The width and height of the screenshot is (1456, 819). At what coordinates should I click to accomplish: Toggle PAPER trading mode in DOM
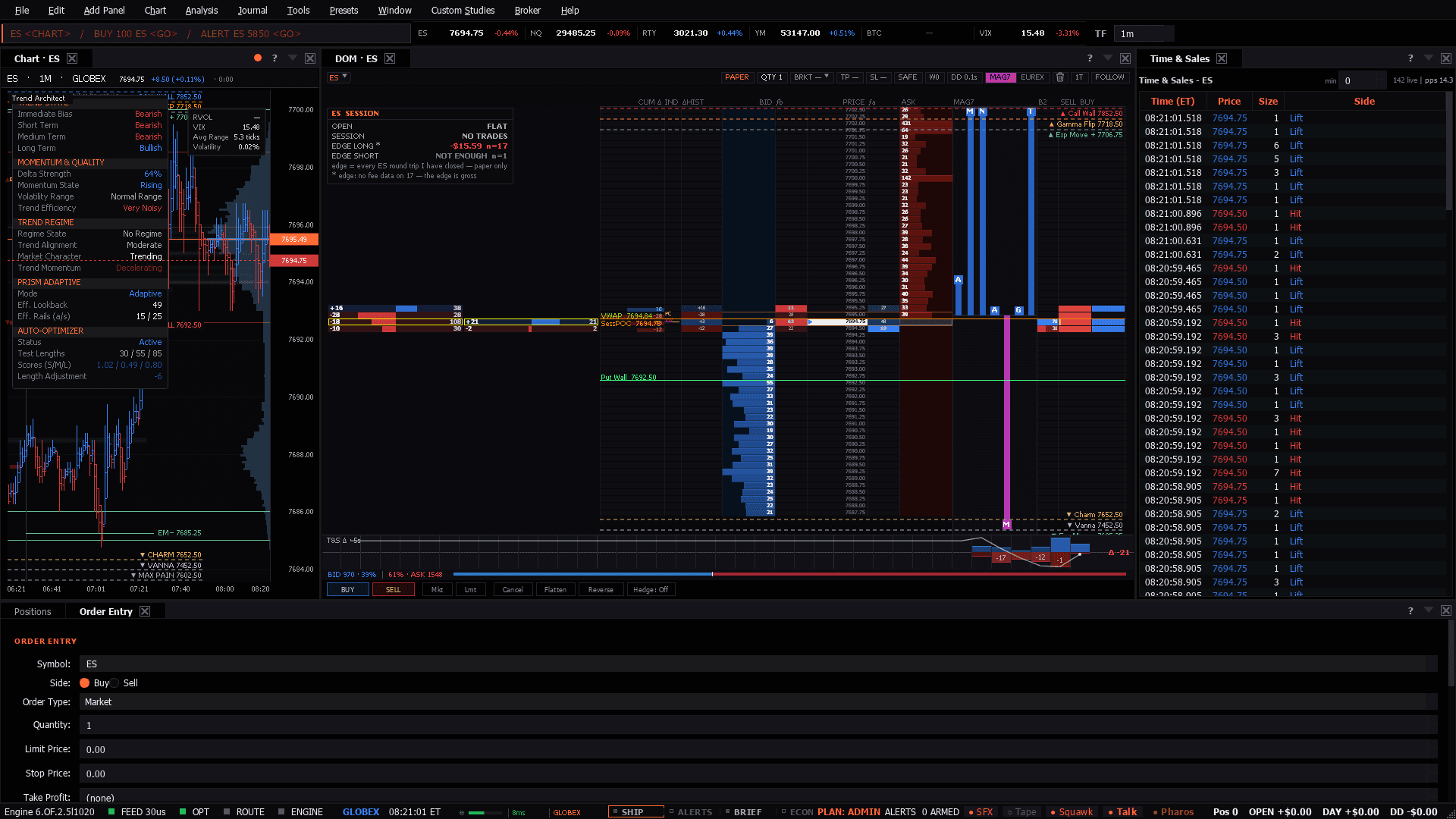(736, 77)
